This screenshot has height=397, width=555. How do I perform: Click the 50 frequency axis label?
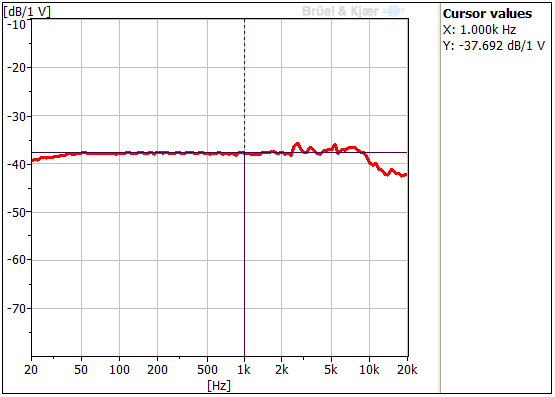click(x=81, y=370)
